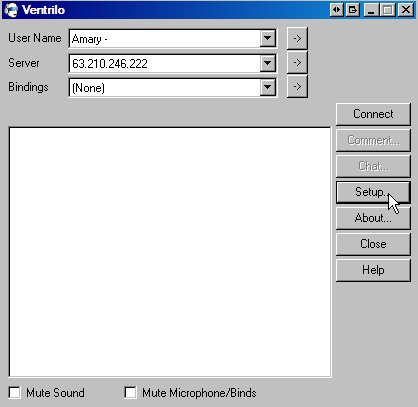The height and width of the screenshot is (407, 418).
Task: Click the compact view icon in title bar
Action: coord(353,10)
